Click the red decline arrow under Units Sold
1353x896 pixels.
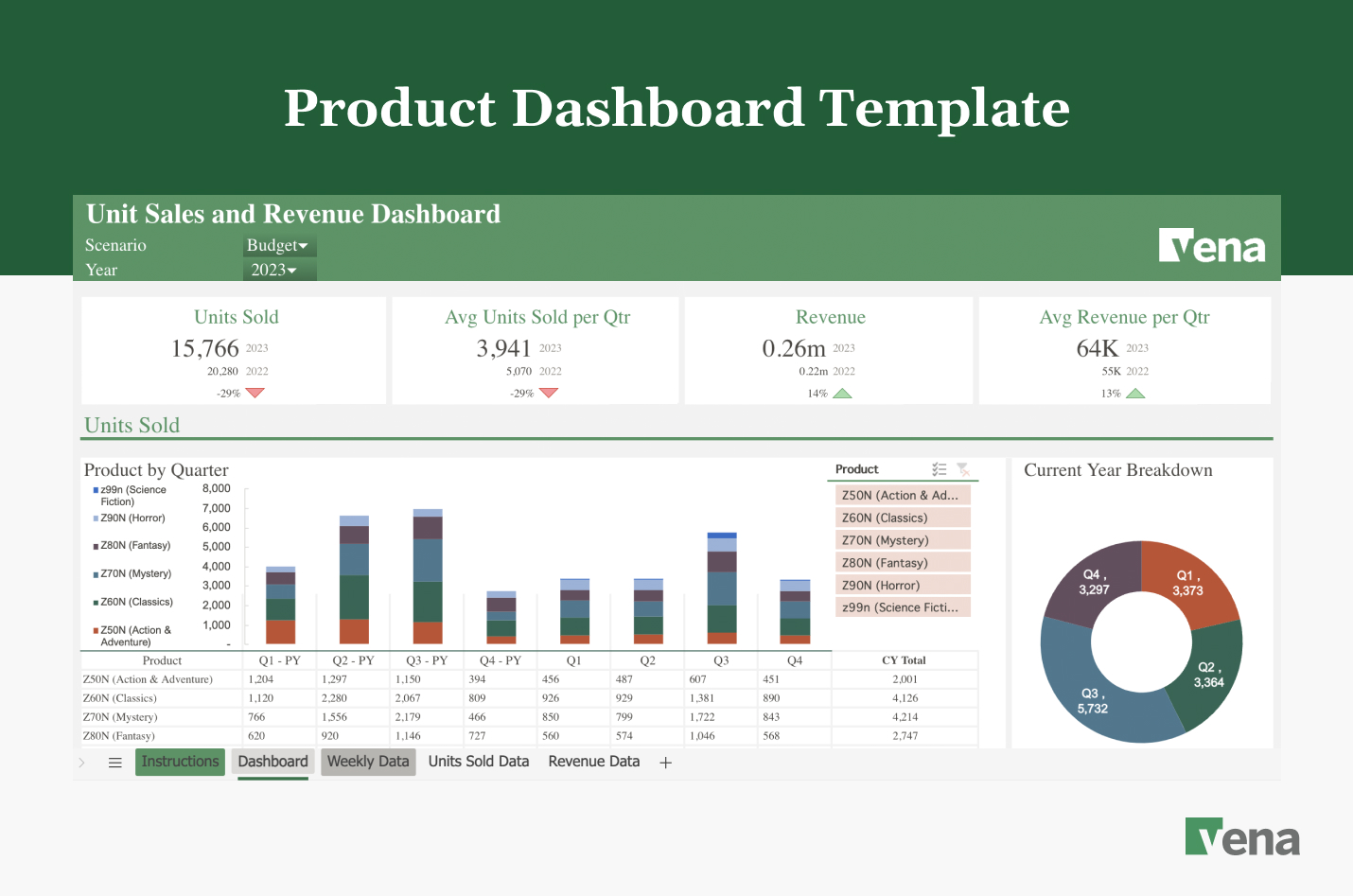254,392
